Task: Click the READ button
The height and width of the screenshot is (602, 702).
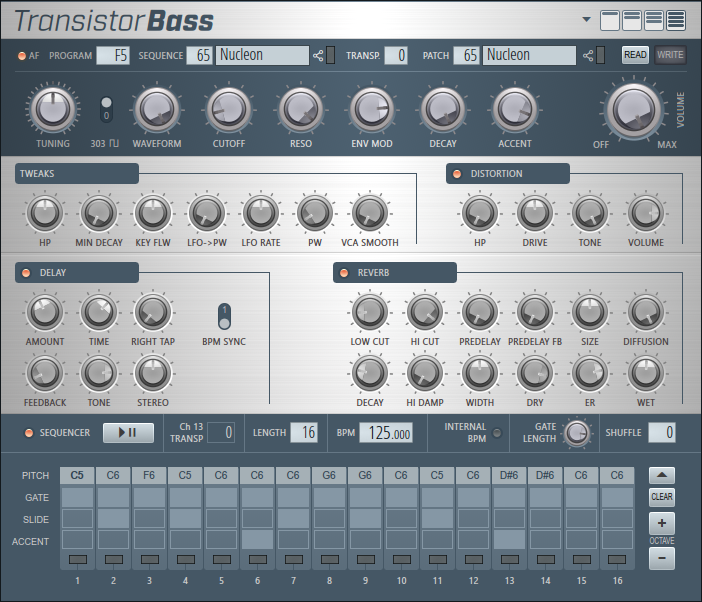Action: [x=635, y=55]
